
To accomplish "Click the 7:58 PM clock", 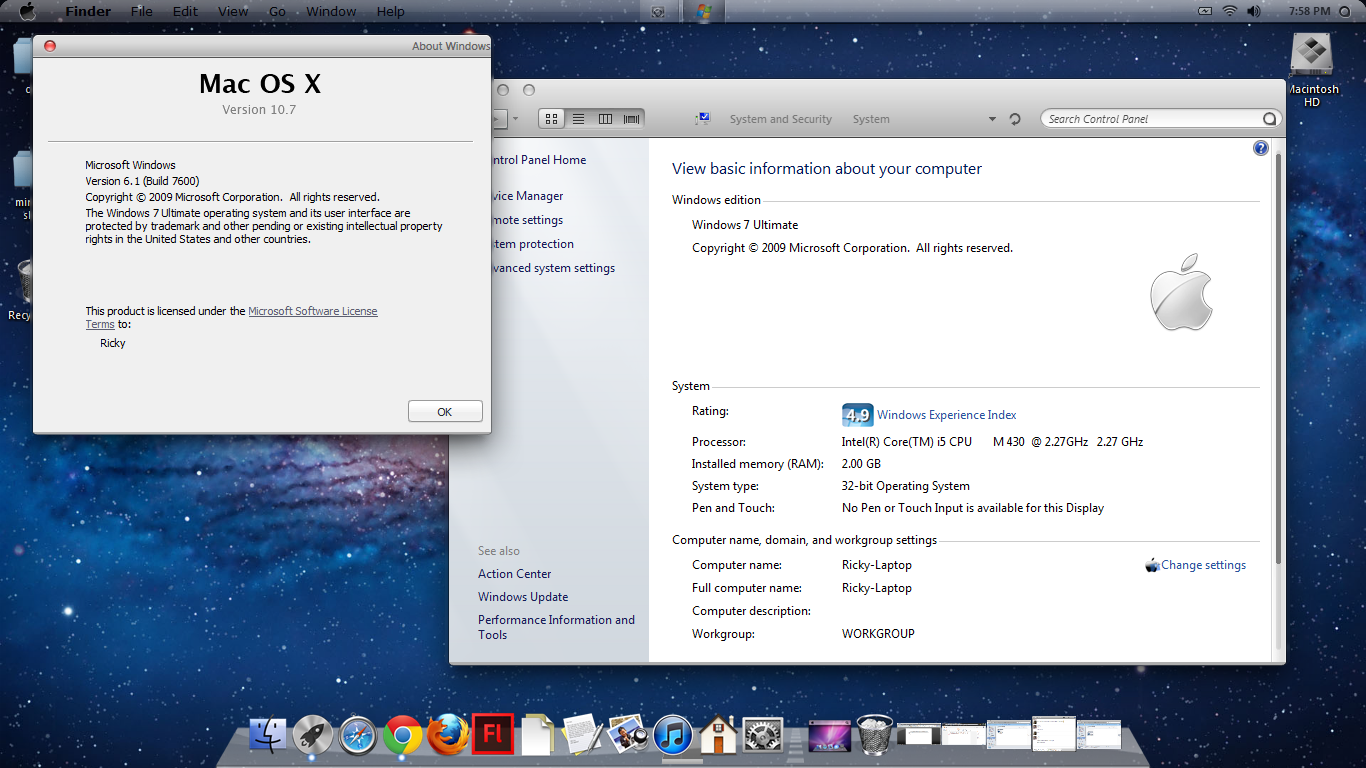I will [x=1310, y=12].
